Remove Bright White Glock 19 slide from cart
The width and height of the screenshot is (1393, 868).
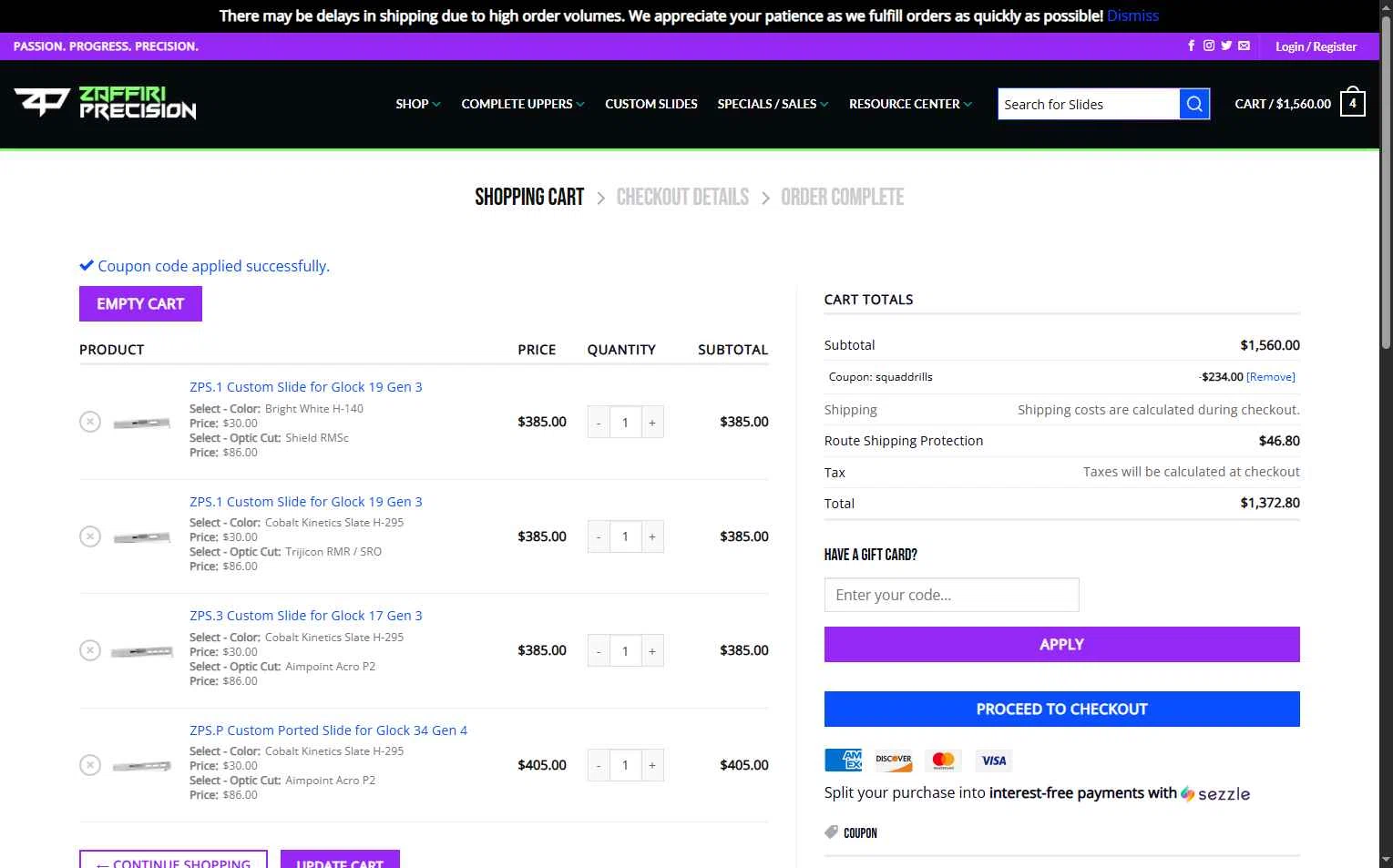(90, 422)
